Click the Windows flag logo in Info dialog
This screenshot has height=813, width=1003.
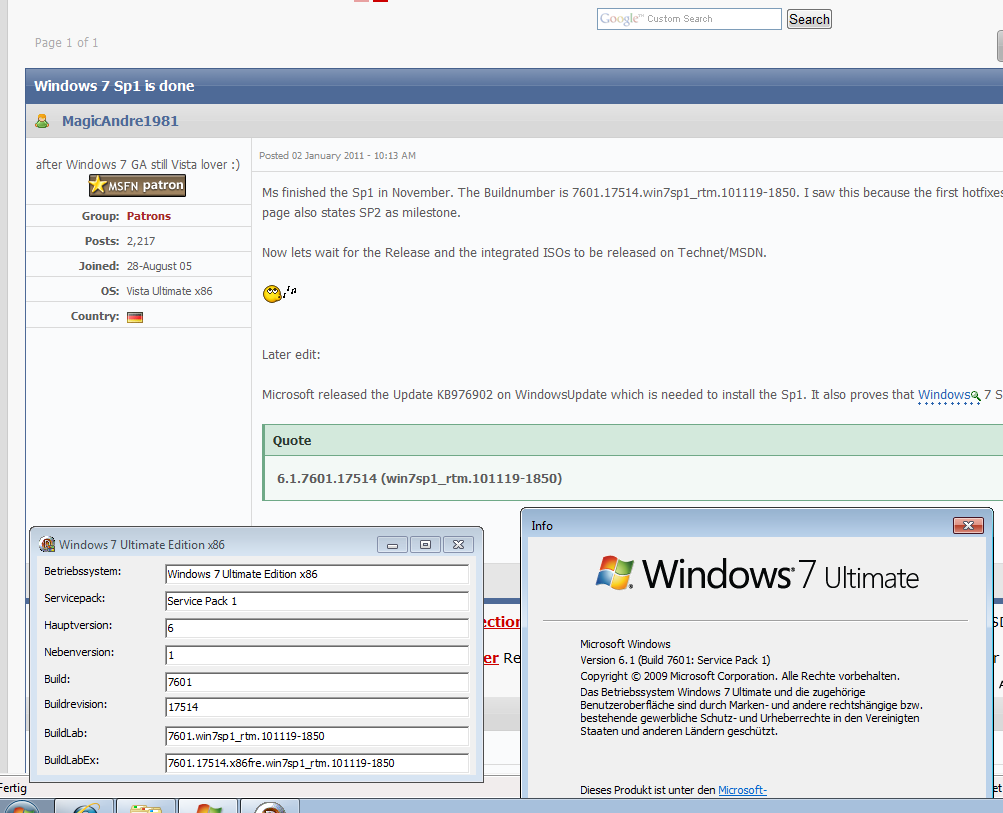click(x=615, y=572)
